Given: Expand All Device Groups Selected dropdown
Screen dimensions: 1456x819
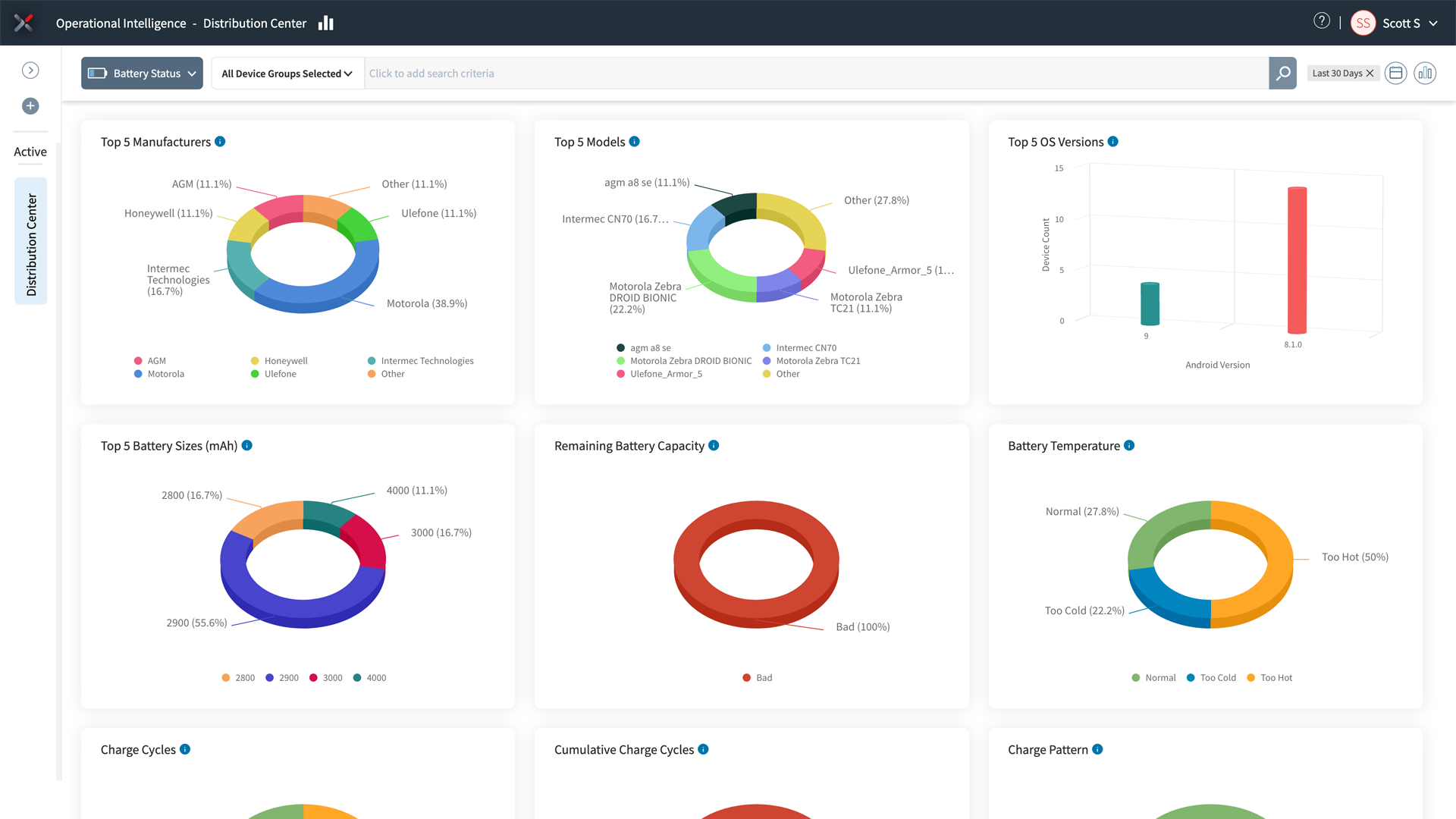Looking at the screenshot, I should (x=287, y=74).
